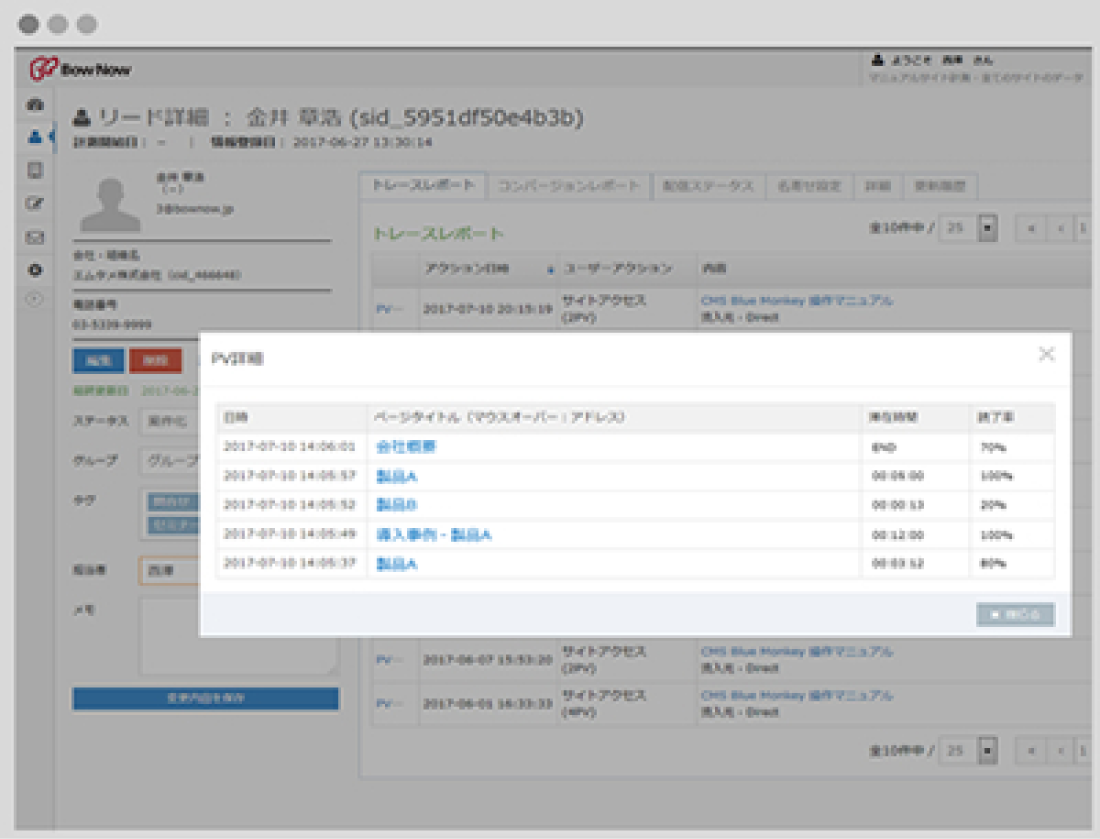Click dialog cell 2017-07-10 14:05:49
Screen dimensions: 1100x839
[289, 534]
